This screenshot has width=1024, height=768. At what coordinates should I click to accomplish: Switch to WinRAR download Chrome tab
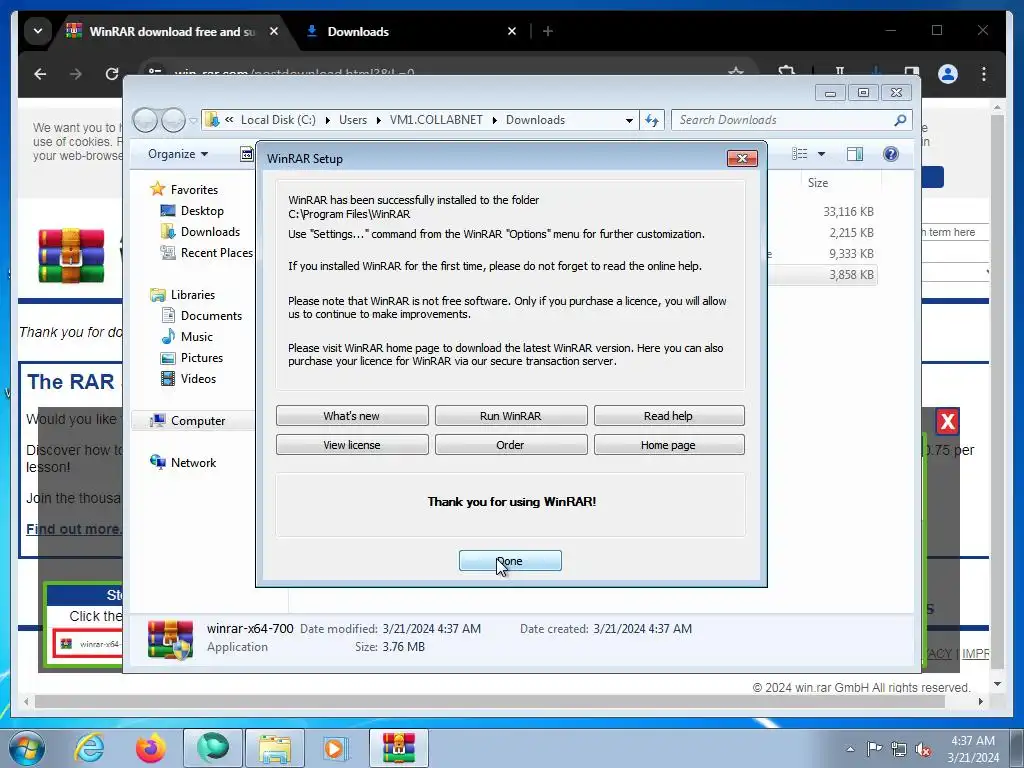(x=172, y=31)
